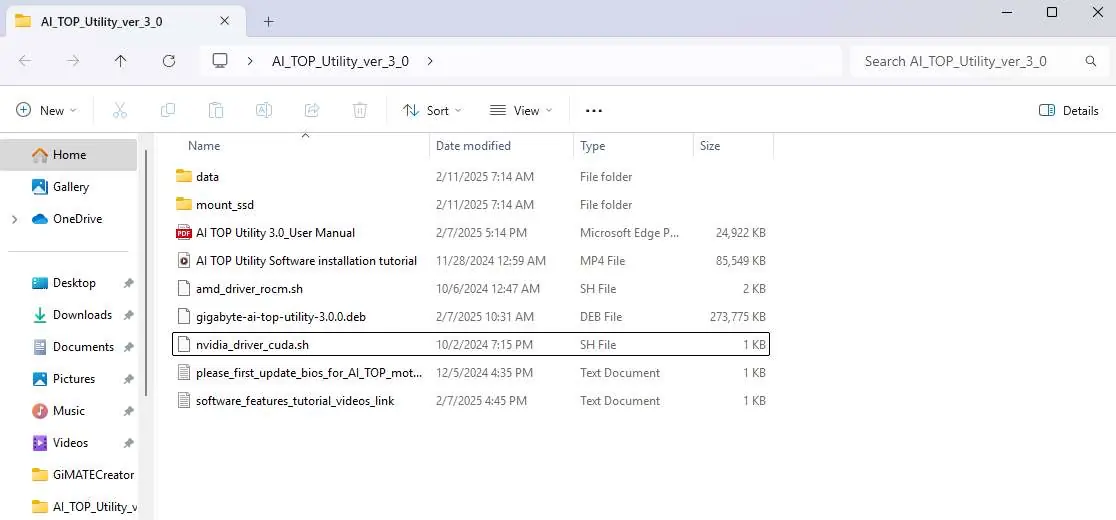This screenshot has width=1116, height=520.
Task: Click the nvidia_driver_cuda.sh file icon
Action: pyautogui.click(x=184, y=345)
